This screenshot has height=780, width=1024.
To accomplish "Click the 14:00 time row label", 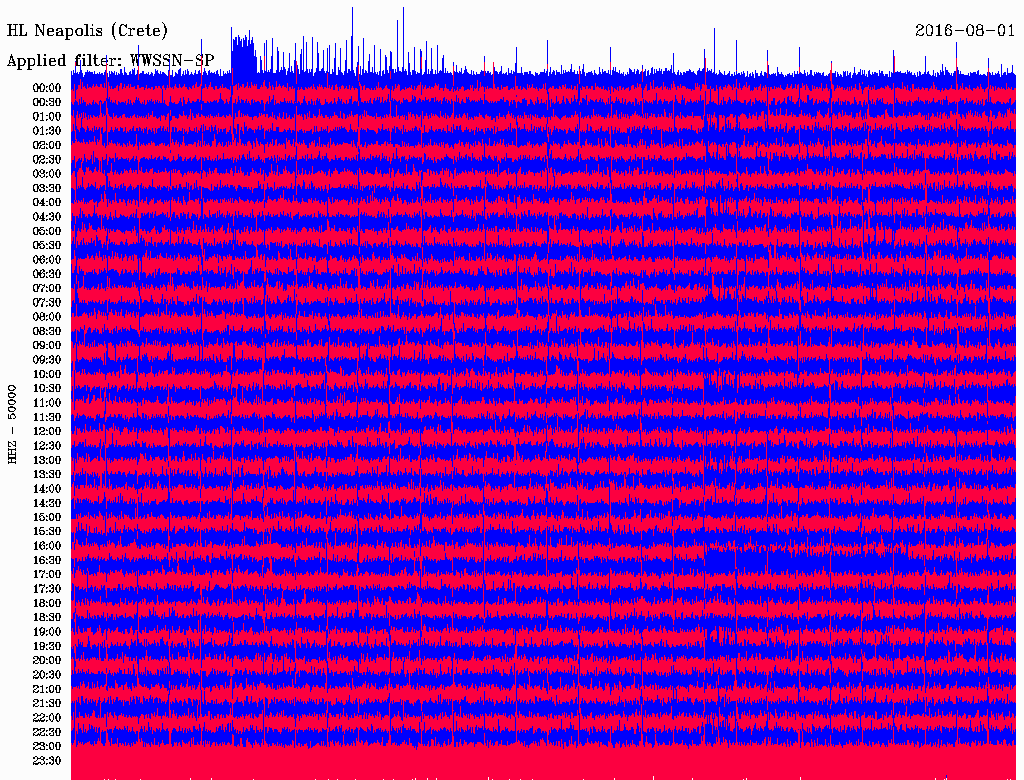I will (47, 489).
